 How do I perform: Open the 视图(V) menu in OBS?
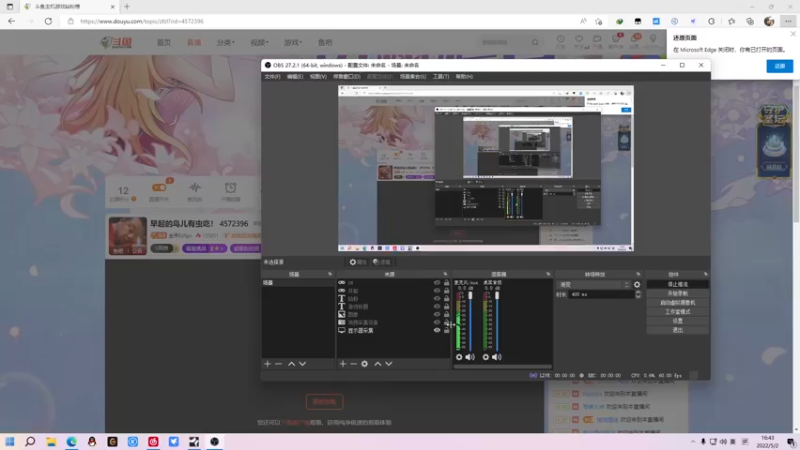click(x=318, y=77)
